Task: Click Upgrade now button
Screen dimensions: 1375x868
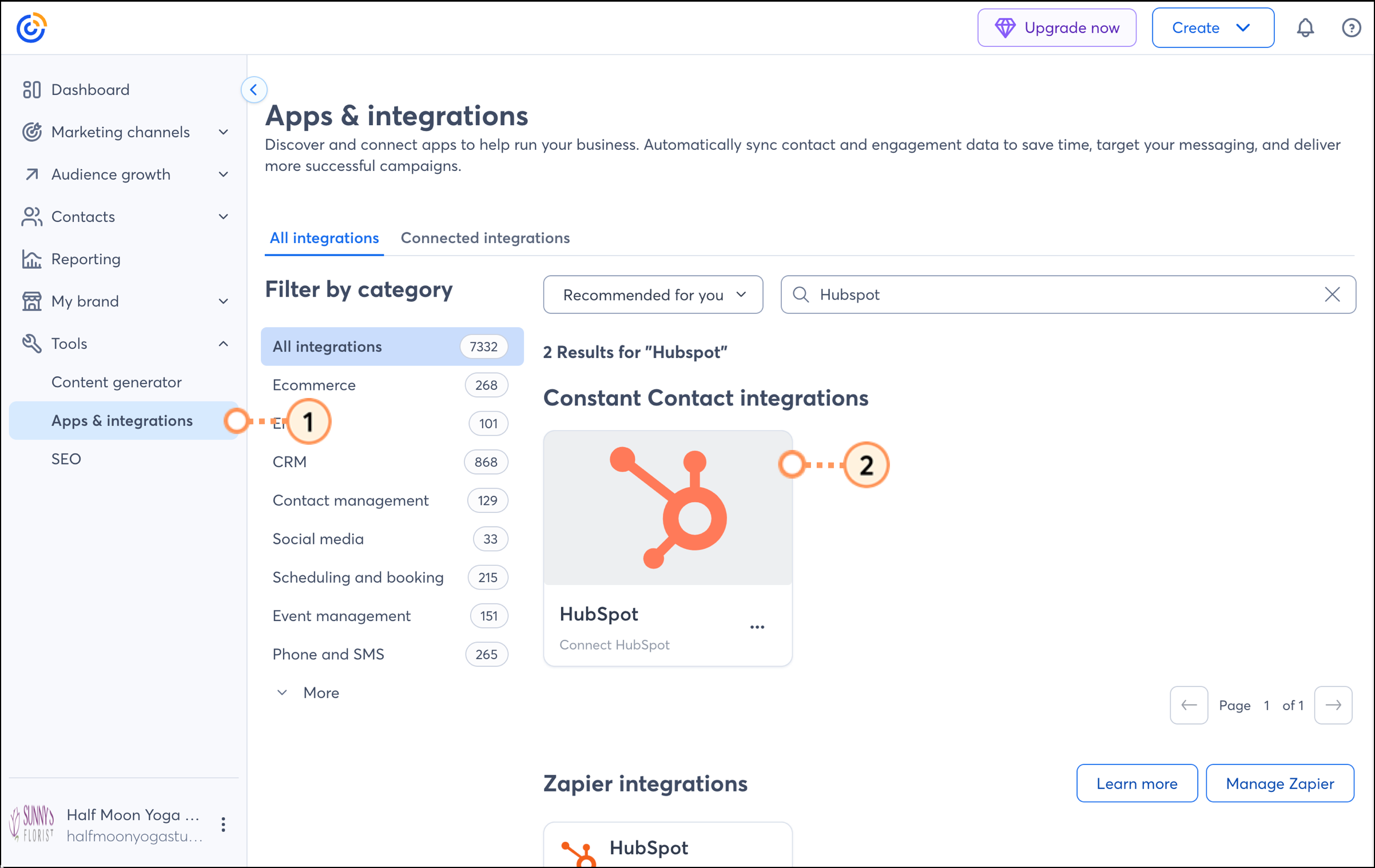Action: coord(1056,27)
